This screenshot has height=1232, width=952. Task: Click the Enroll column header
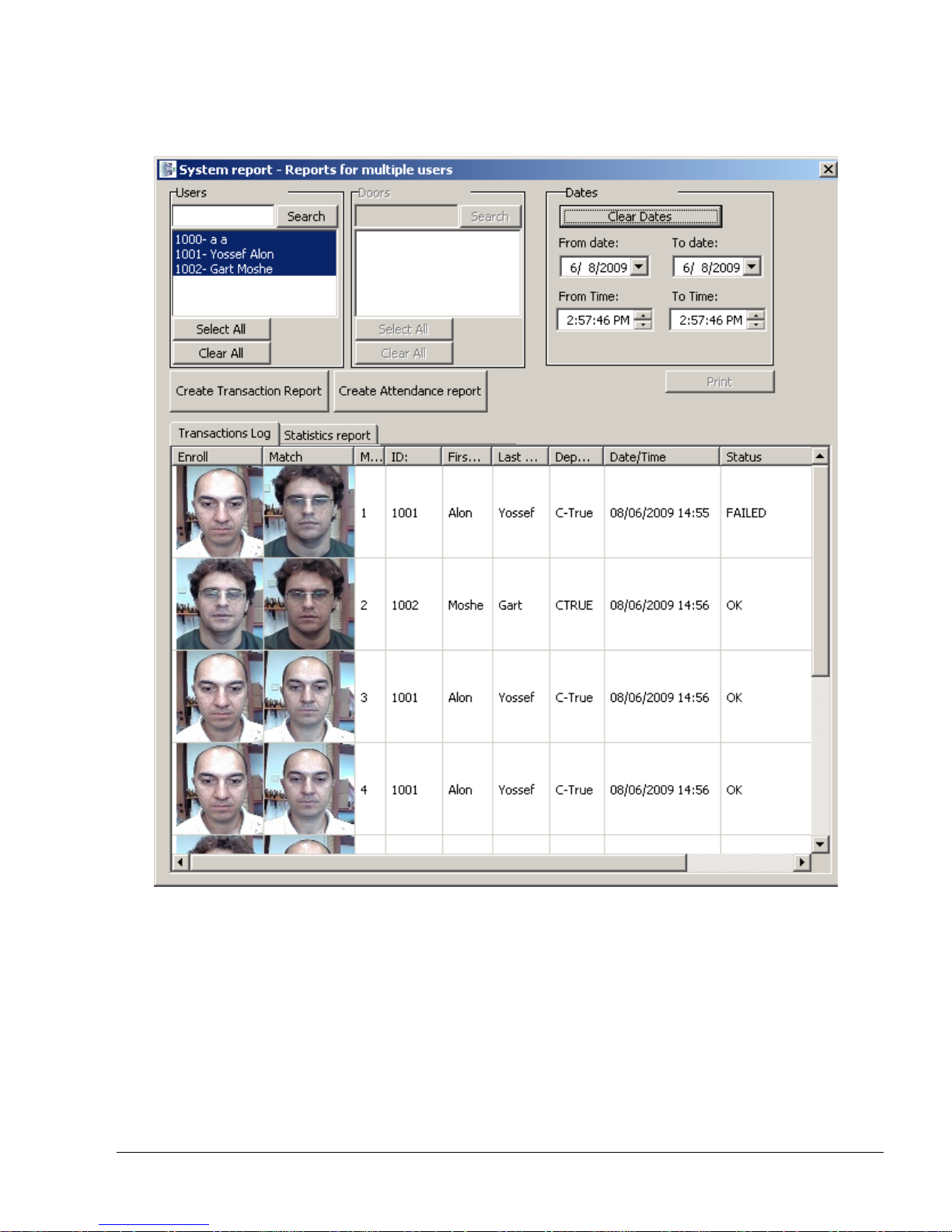[217, 456]
